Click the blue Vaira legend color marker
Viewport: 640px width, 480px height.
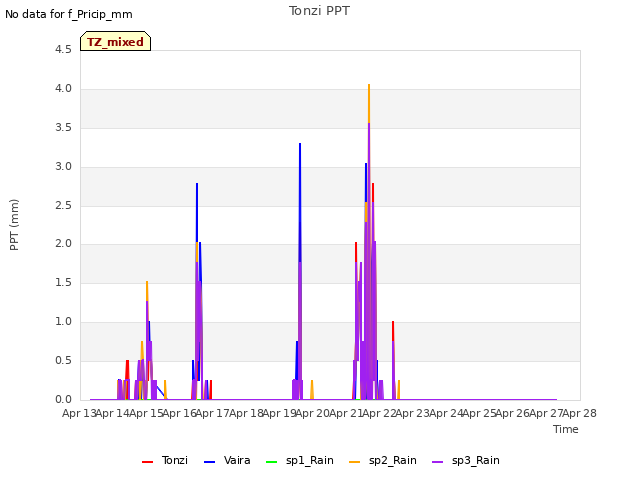pos(209,462)
